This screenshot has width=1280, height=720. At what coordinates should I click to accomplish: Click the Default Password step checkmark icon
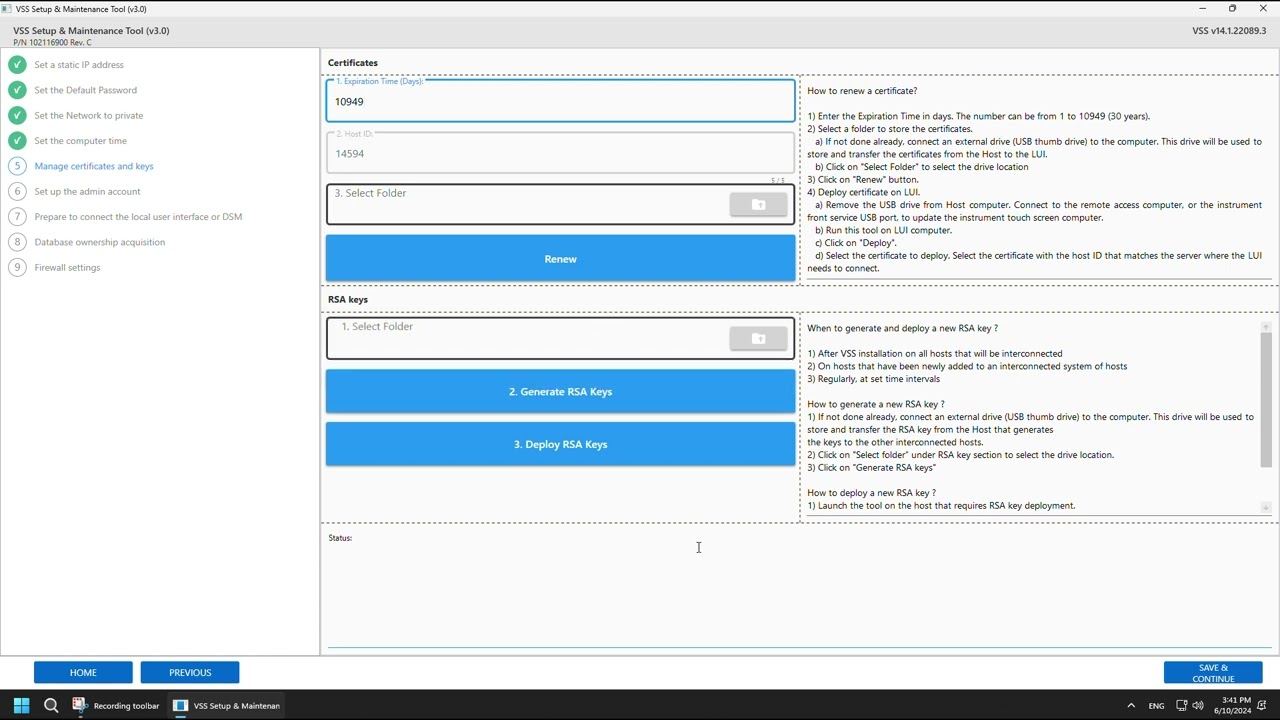[17, 90]
